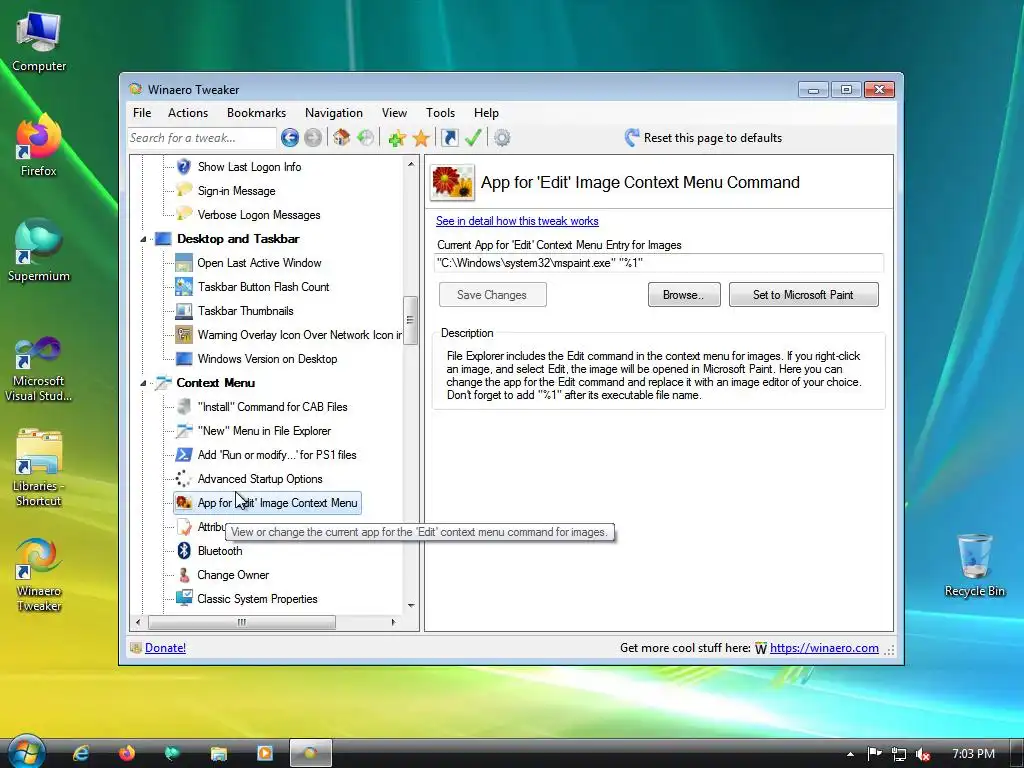
Task: Go to the Home page icon
Action: click(341, 138)
